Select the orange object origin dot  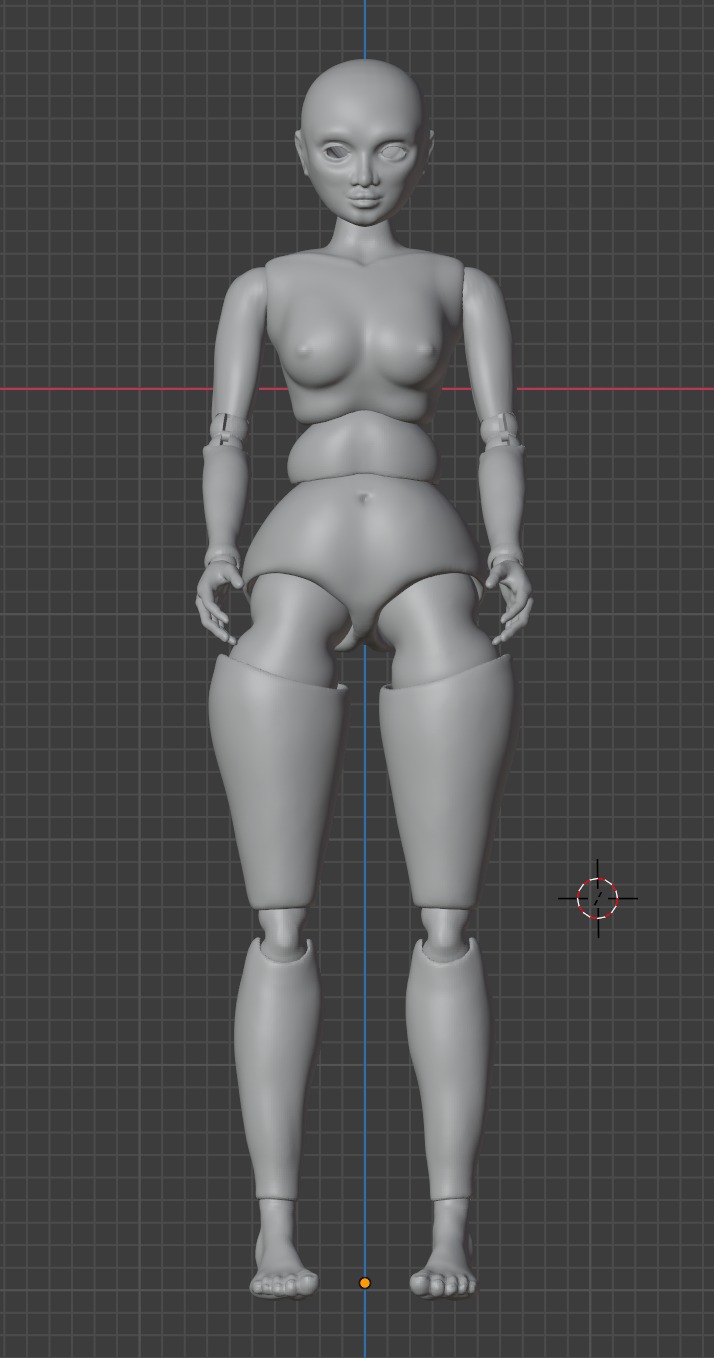365,1283
